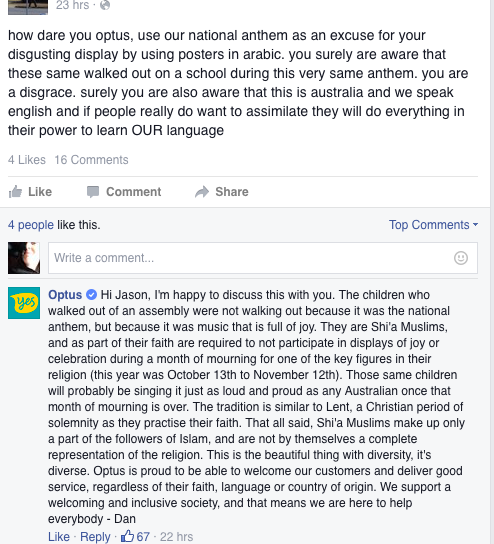This screenshot has width=494, height=544.
Task: Click the Share arrow icon
Action: click(x=202, y=192)
